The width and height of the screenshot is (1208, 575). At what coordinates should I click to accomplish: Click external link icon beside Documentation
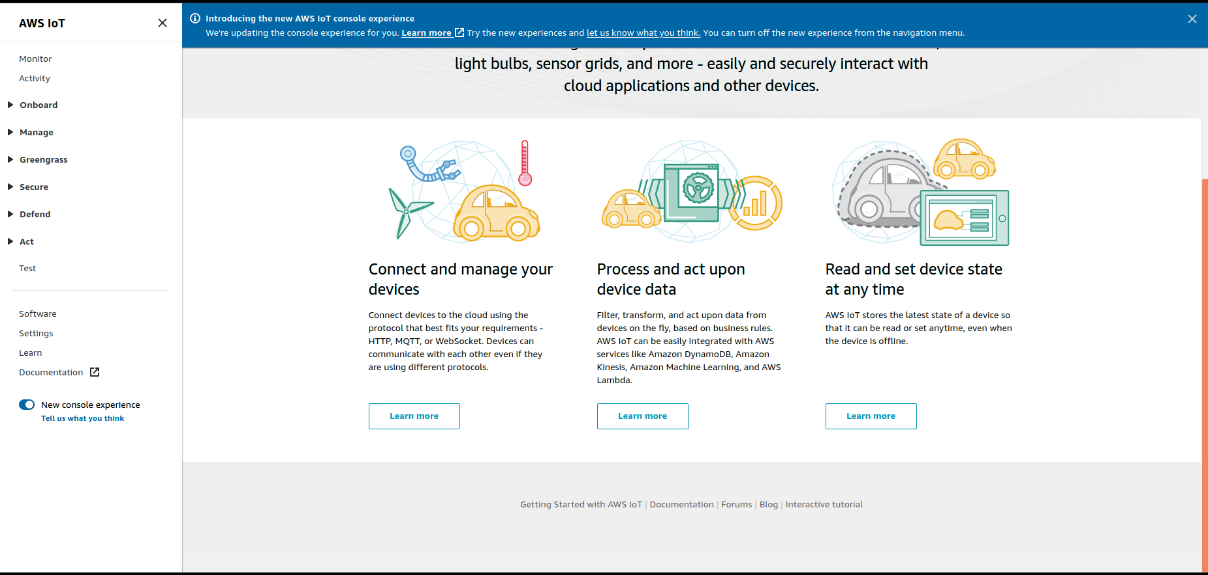[x=94, y=372]
